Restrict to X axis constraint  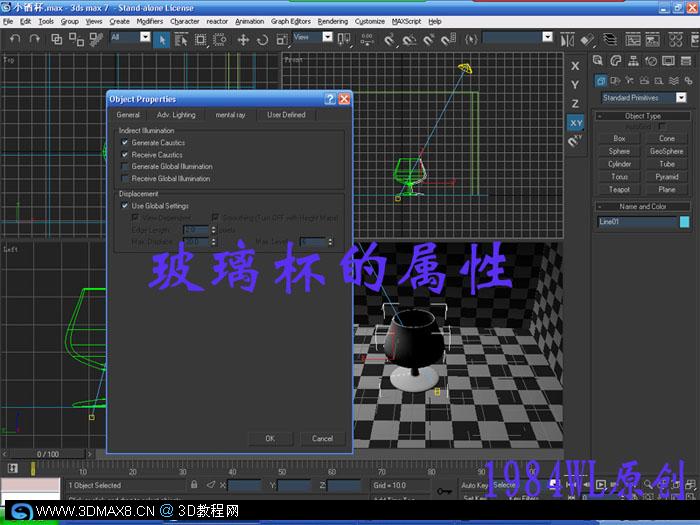[x=575, y=66]
